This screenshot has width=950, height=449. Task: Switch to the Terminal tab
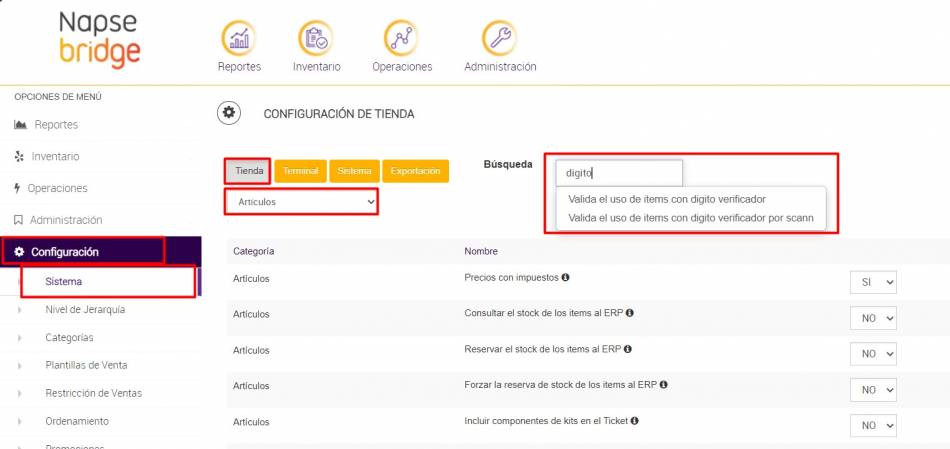pos(300,171)
